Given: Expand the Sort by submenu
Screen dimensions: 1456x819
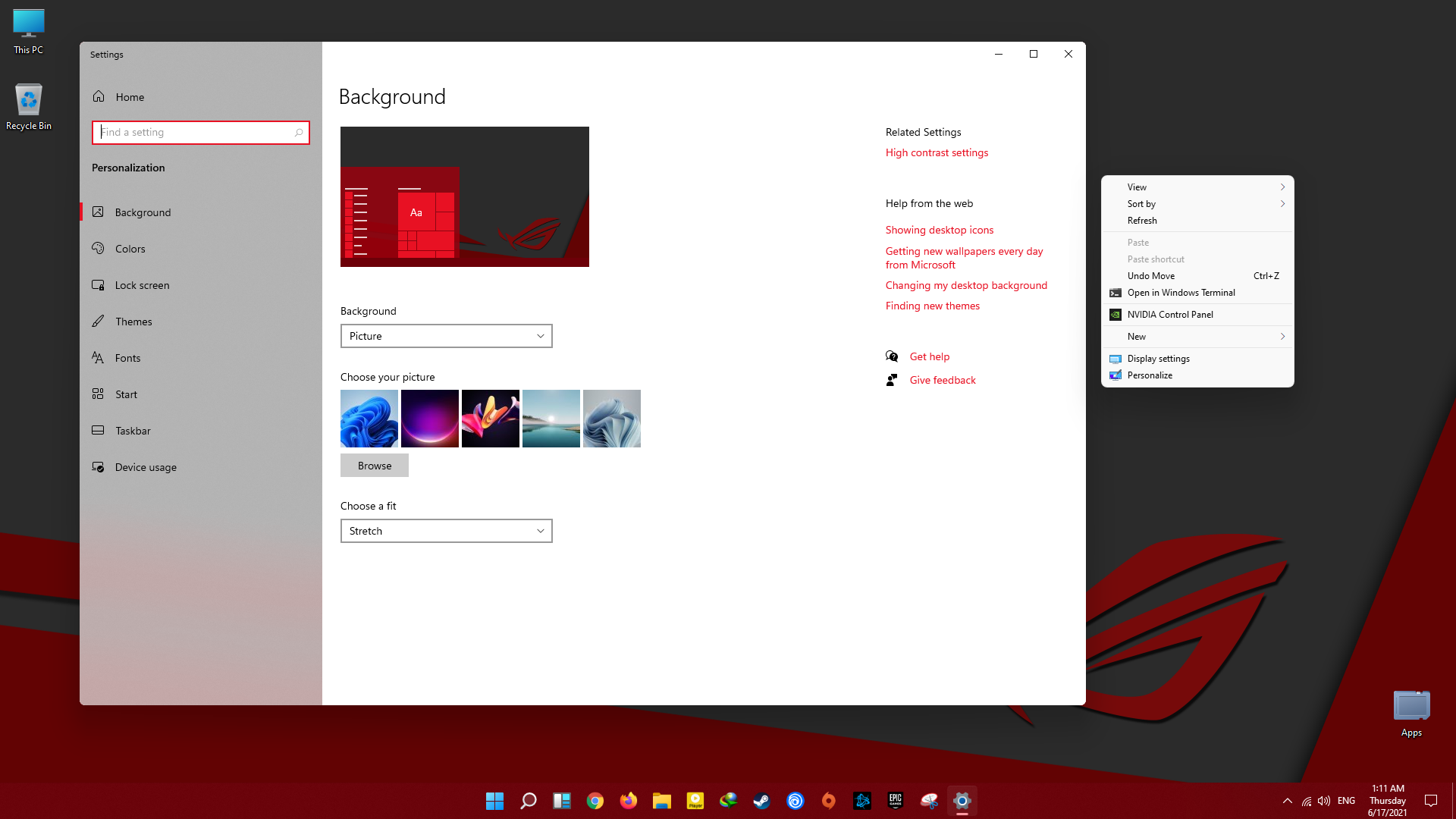Looking at the screenshot, I should click(x=1197, y=204).
